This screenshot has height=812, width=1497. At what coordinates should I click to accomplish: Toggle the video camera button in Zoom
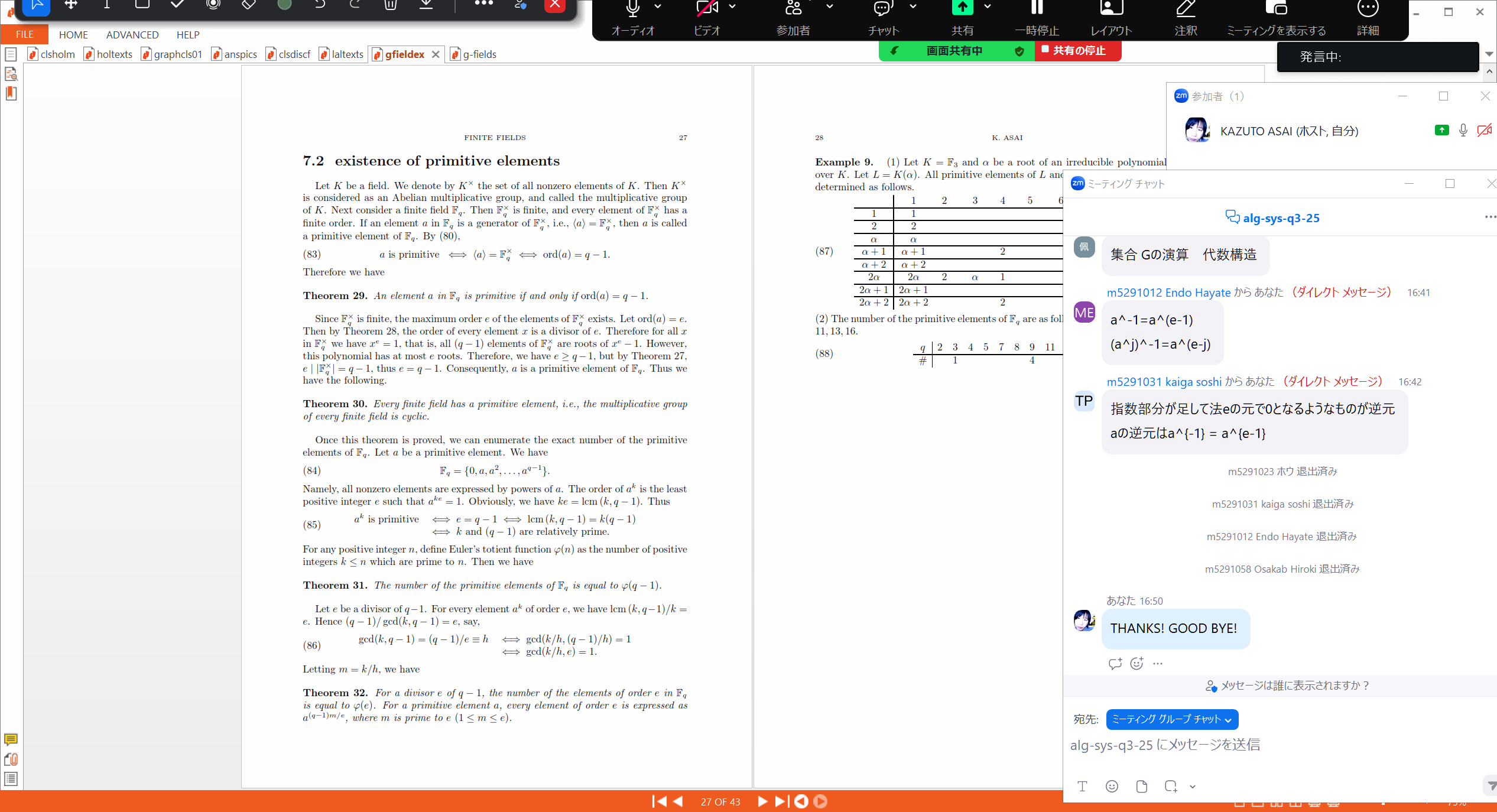click(x=707, y=8)
